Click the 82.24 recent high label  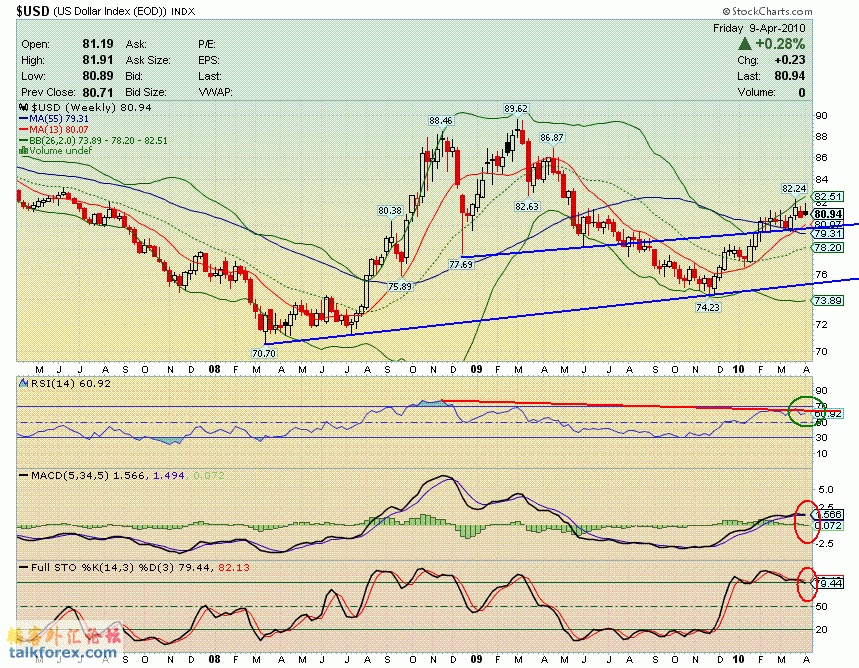pyautogui.click(x=794, y=189)
